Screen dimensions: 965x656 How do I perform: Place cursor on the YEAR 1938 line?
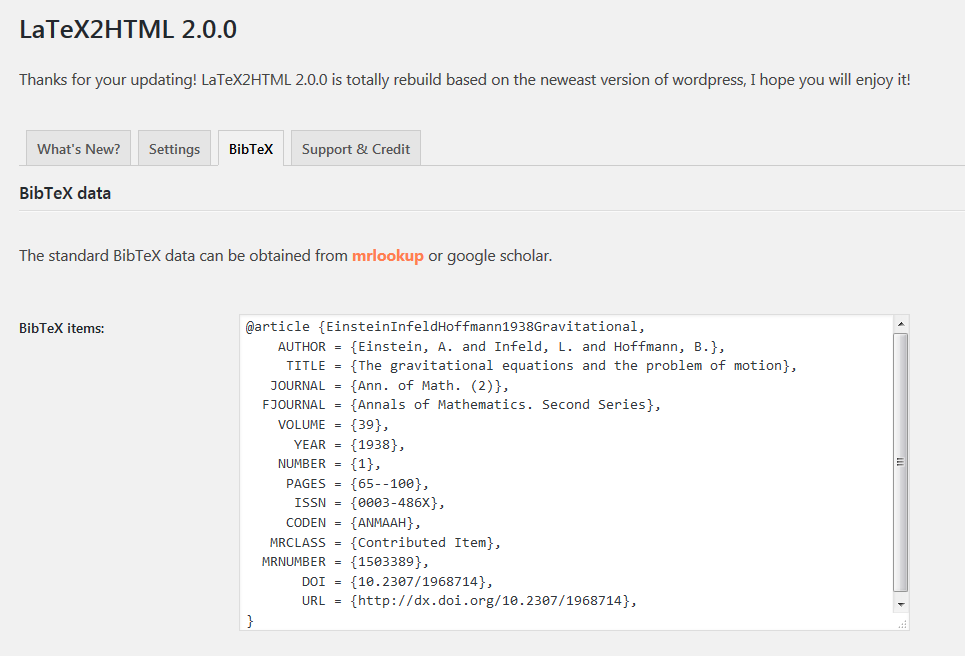[x=349, y=444]
